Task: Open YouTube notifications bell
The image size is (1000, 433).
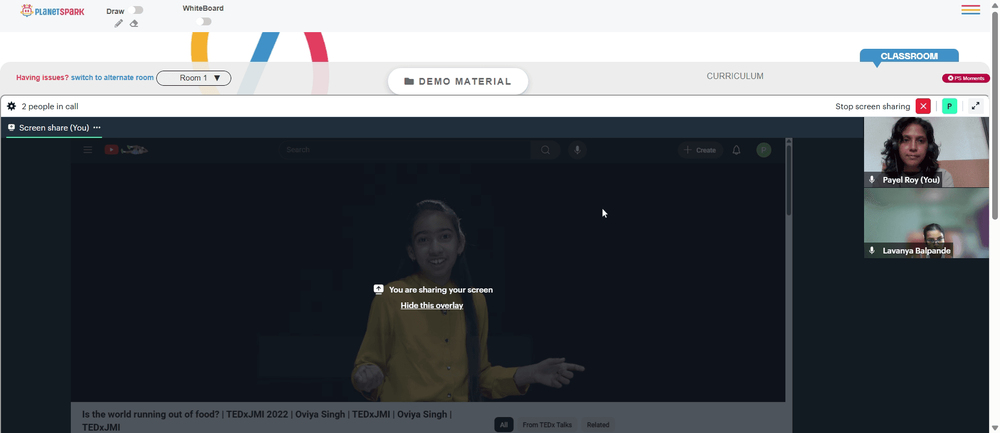Action: tap(737, 150)
